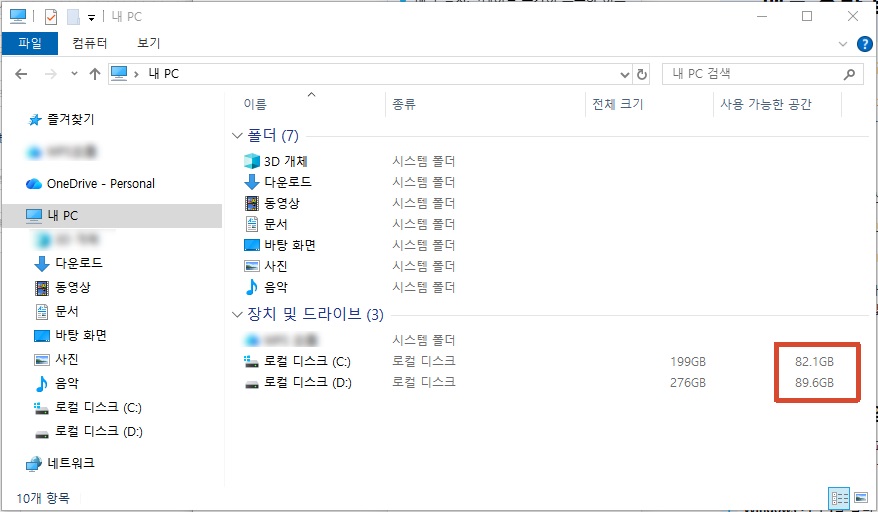Open the 컴퓨터 ribbon tab

coord(90,43)
